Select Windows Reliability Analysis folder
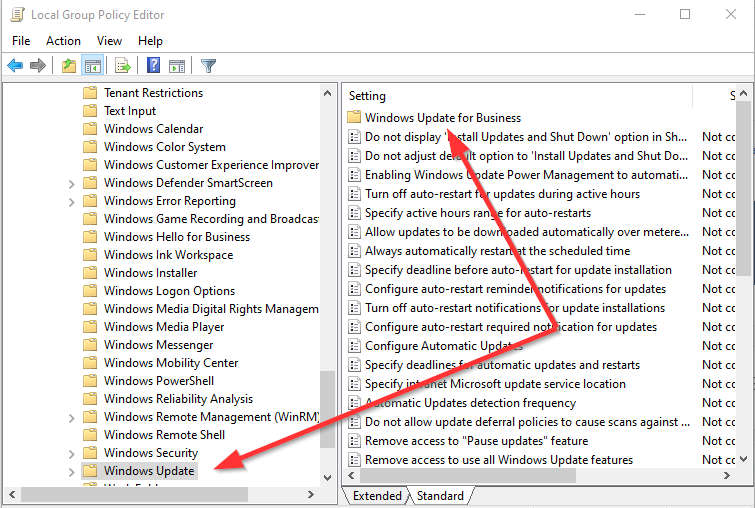 click(x=178, y=399)
